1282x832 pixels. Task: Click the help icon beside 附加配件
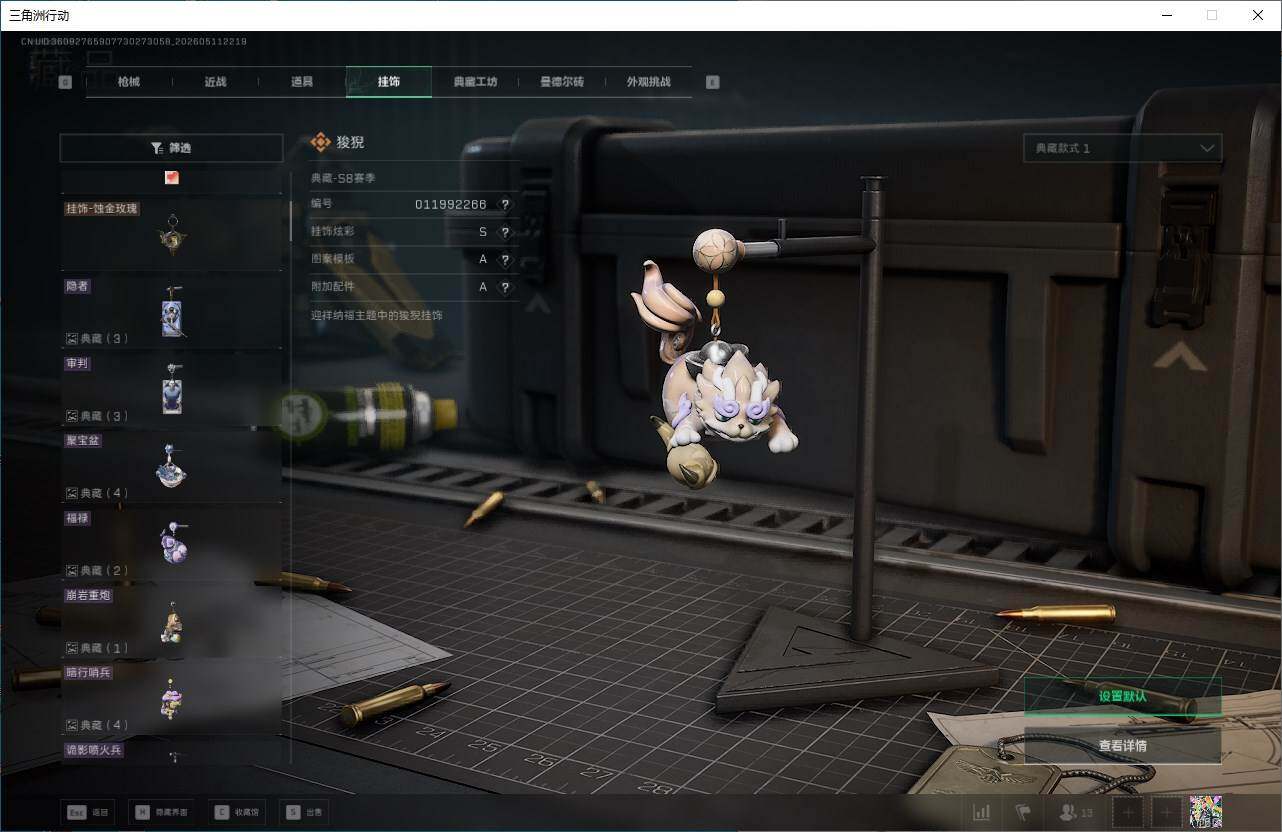pos(505,287)
